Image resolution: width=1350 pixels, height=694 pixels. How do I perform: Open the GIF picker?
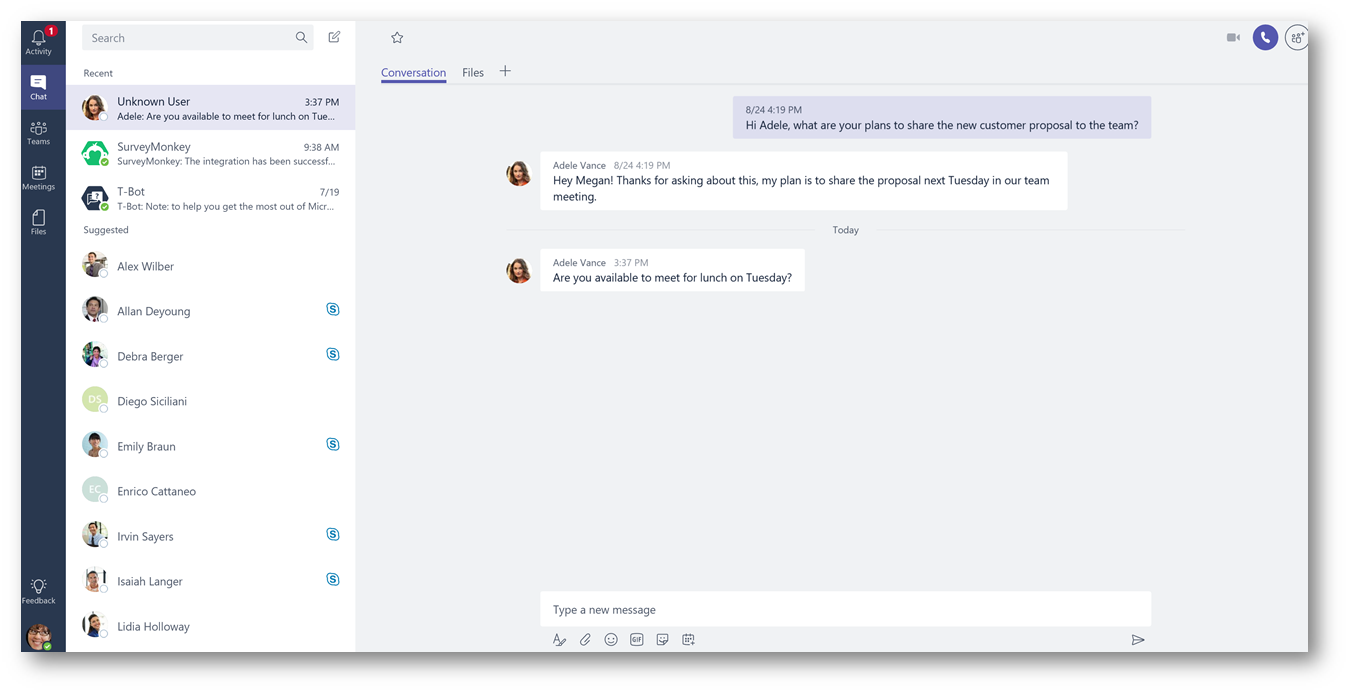(x=637, y=639)
